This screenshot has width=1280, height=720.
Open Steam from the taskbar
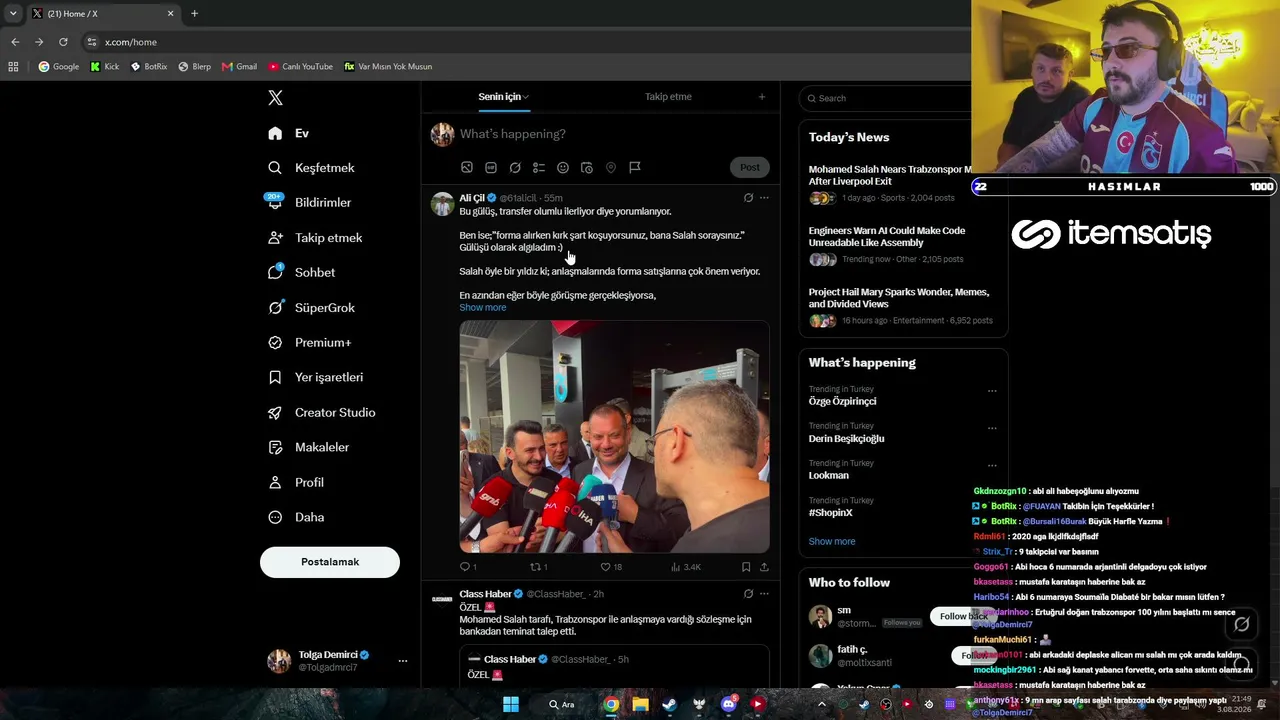(669, 704)
